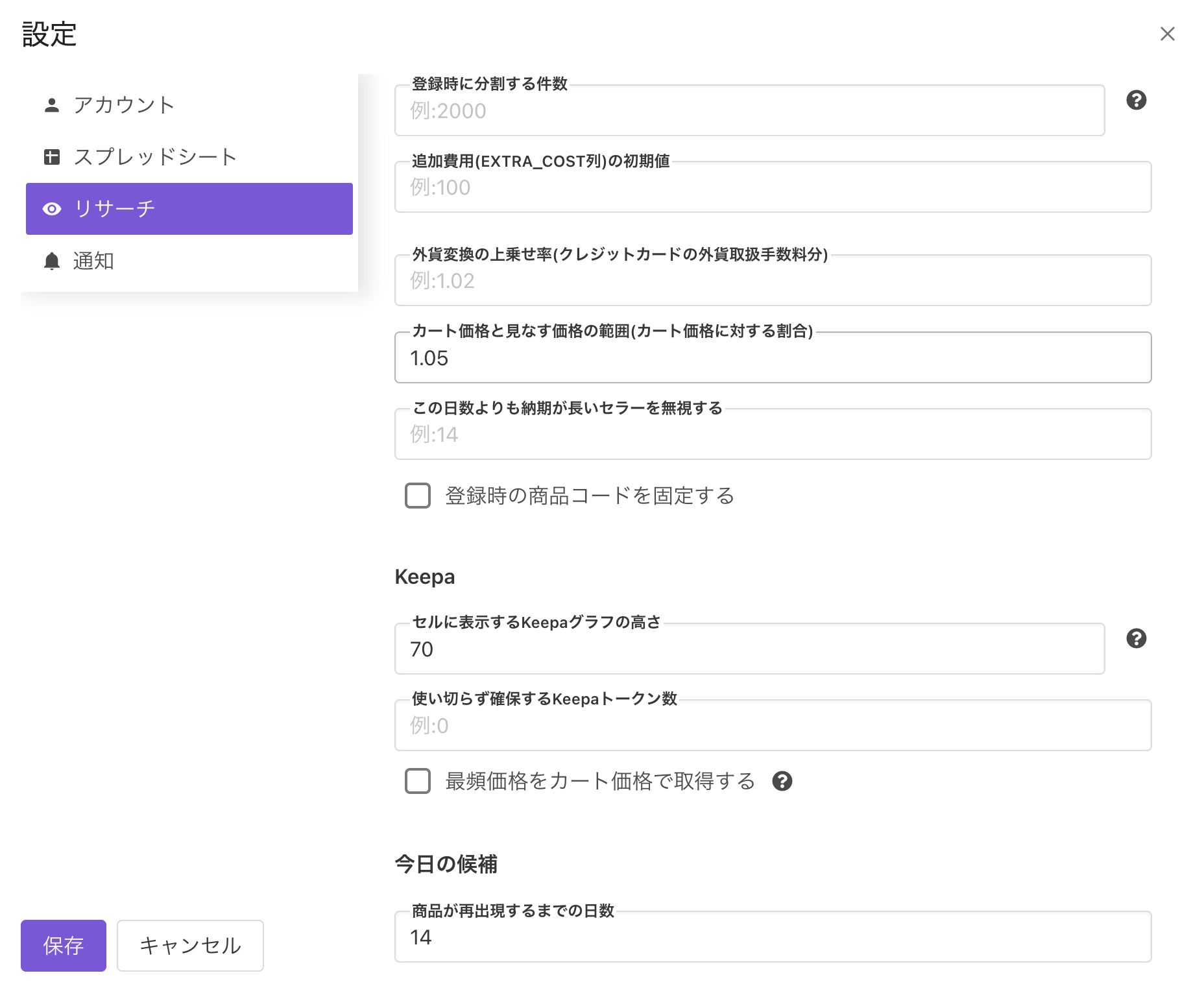Click the account person icon in sidebar
The image size is (1204, 1008).
tap(52, 105)
